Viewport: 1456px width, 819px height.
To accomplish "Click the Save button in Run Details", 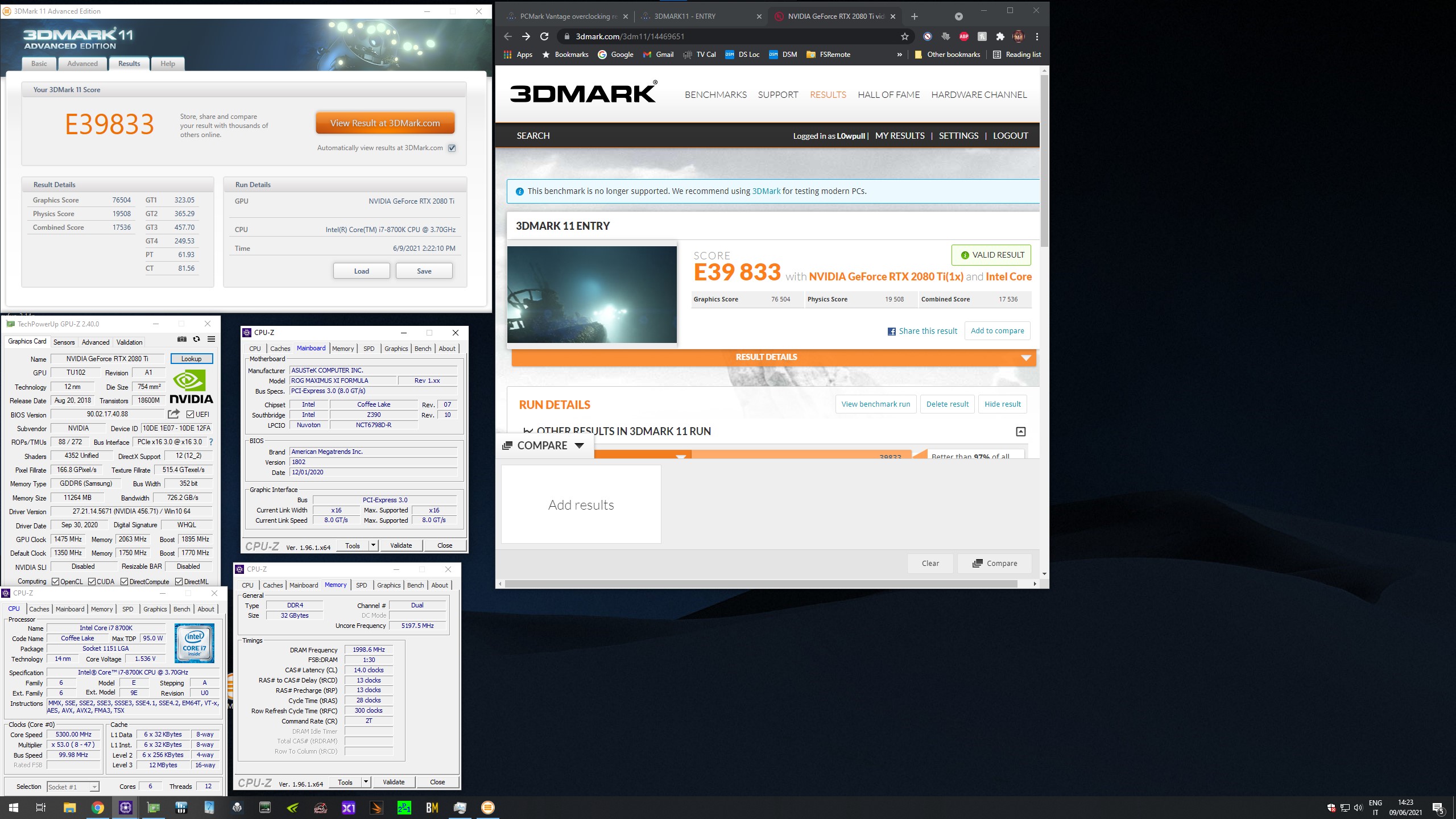I will 424,271.
